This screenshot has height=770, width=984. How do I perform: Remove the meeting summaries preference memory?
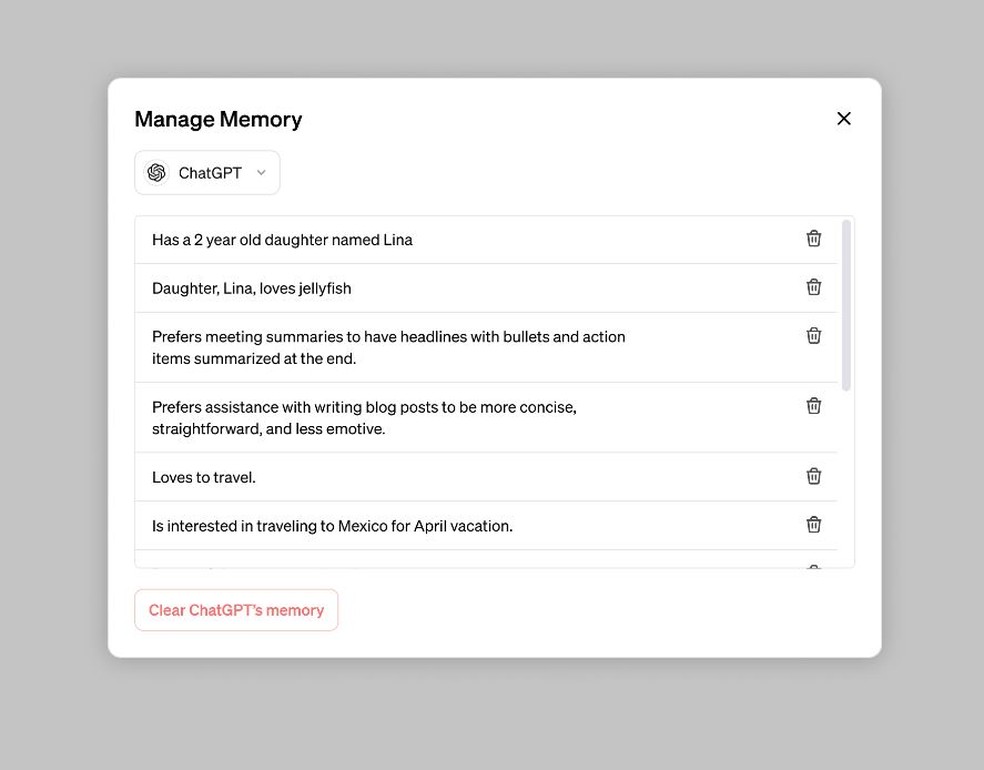(813, 336)
